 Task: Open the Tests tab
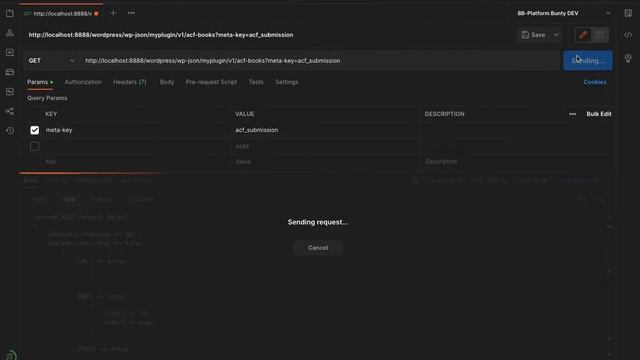coord(256,82)
